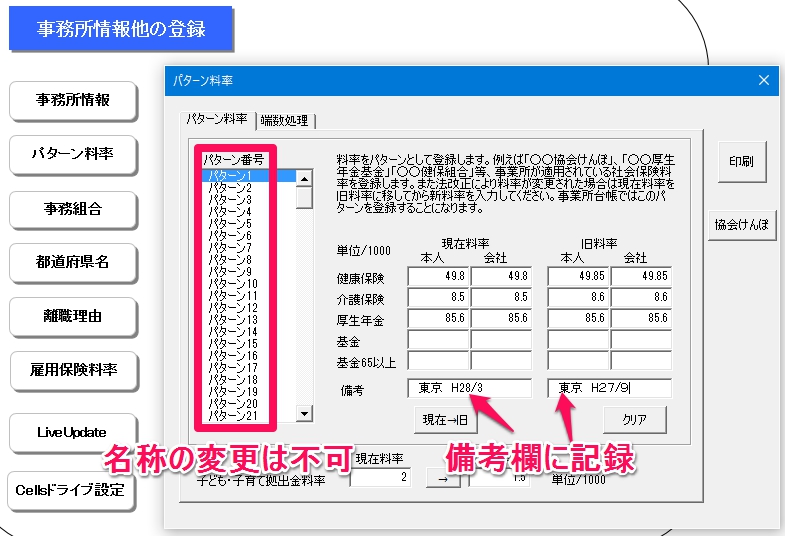This screenshot has height=536, width=785.
Task: Click the pattern list scroll-down arrow
Action: click(x=304, y=413)
